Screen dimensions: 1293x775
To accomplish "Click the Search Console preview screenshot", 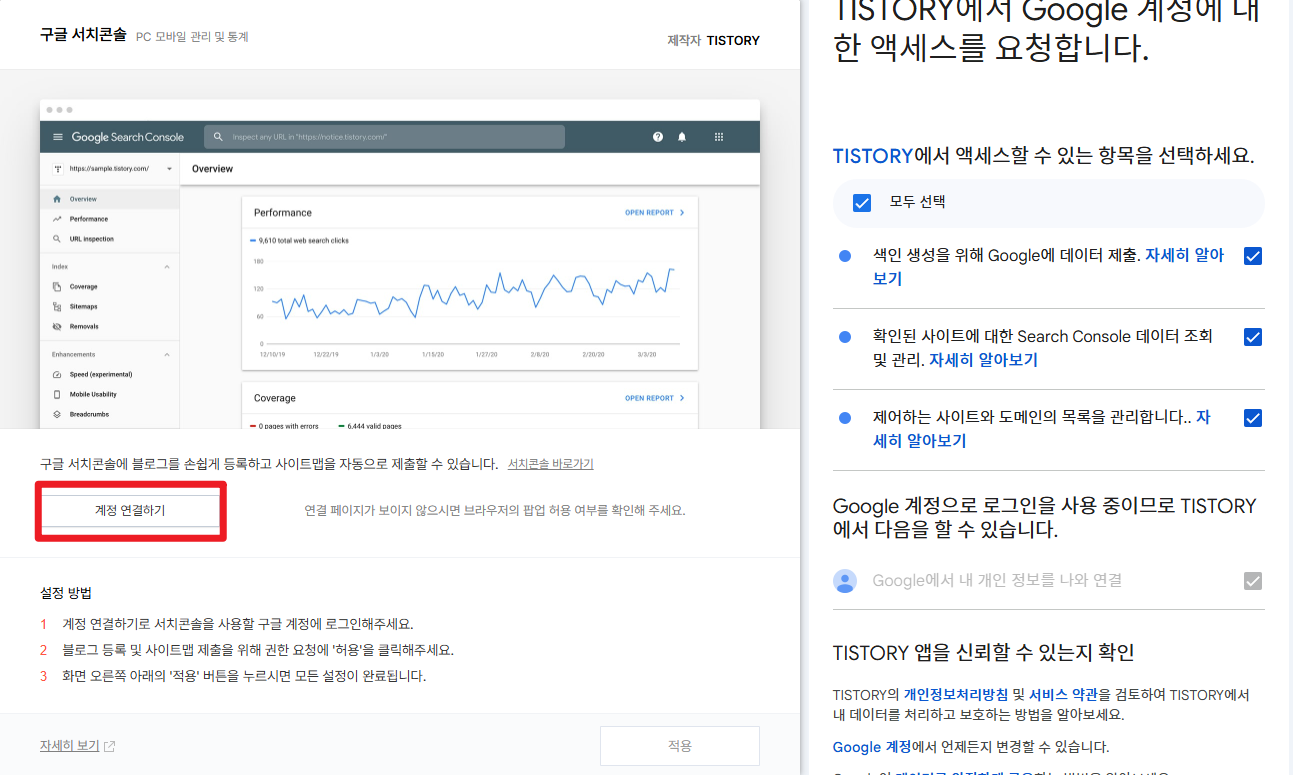I will tap(400, 265).
